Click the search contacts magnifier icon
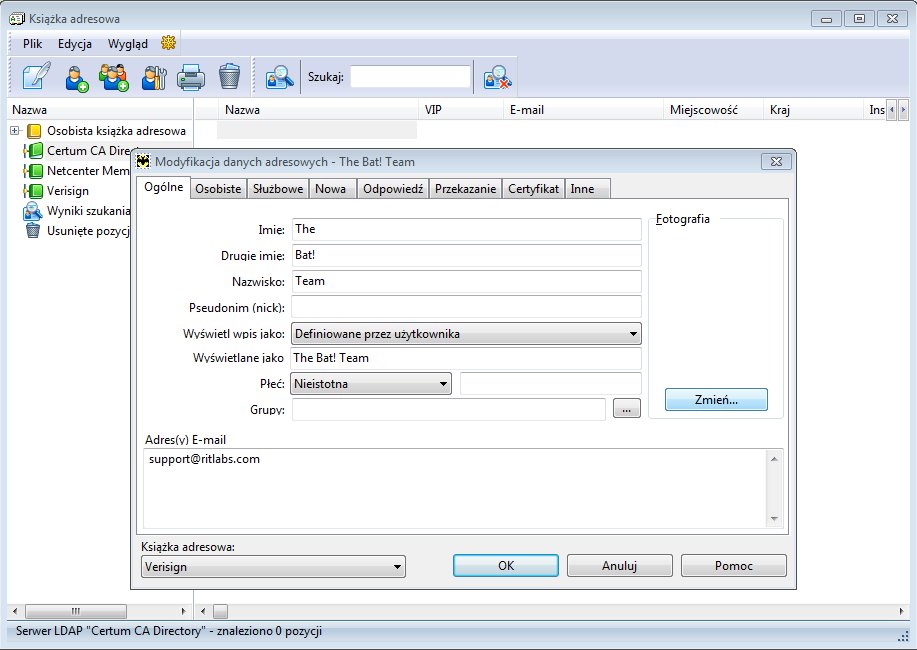917x650 pixels. 279,77
